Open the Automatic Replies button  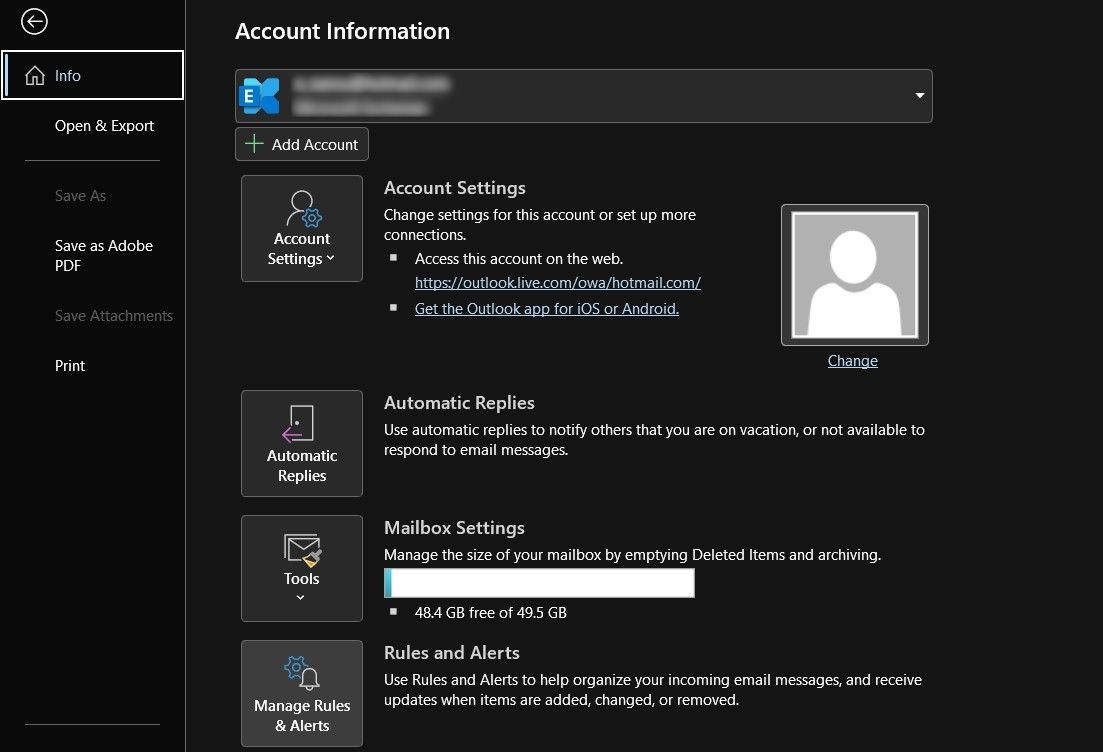302,443
